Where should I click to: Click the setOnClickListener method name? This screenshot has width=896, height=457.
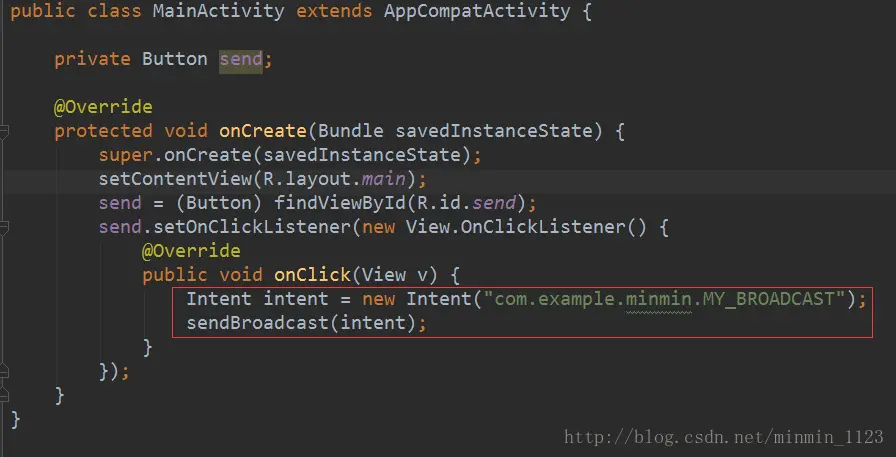point(252,227)
